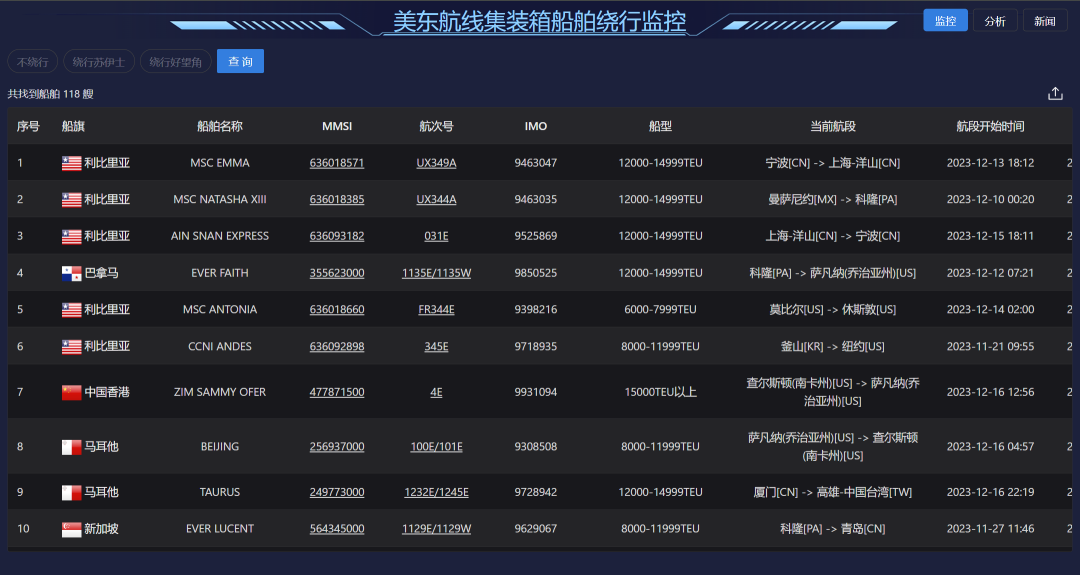1080x575 pixels.
Task: Click ship type 15000TEU以上
Action: [660, 392]
